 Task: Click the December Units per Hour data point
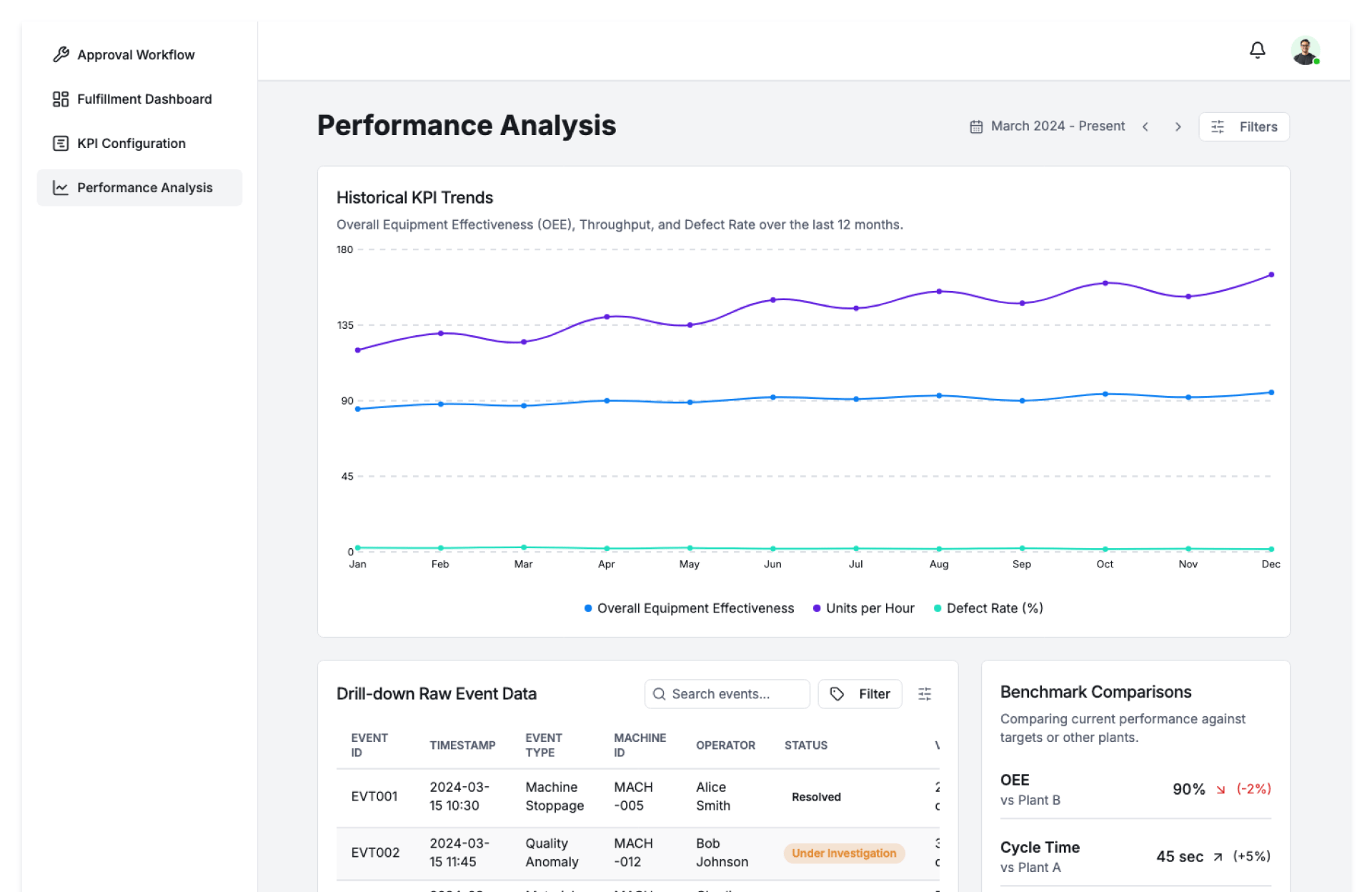point(1271,274)
